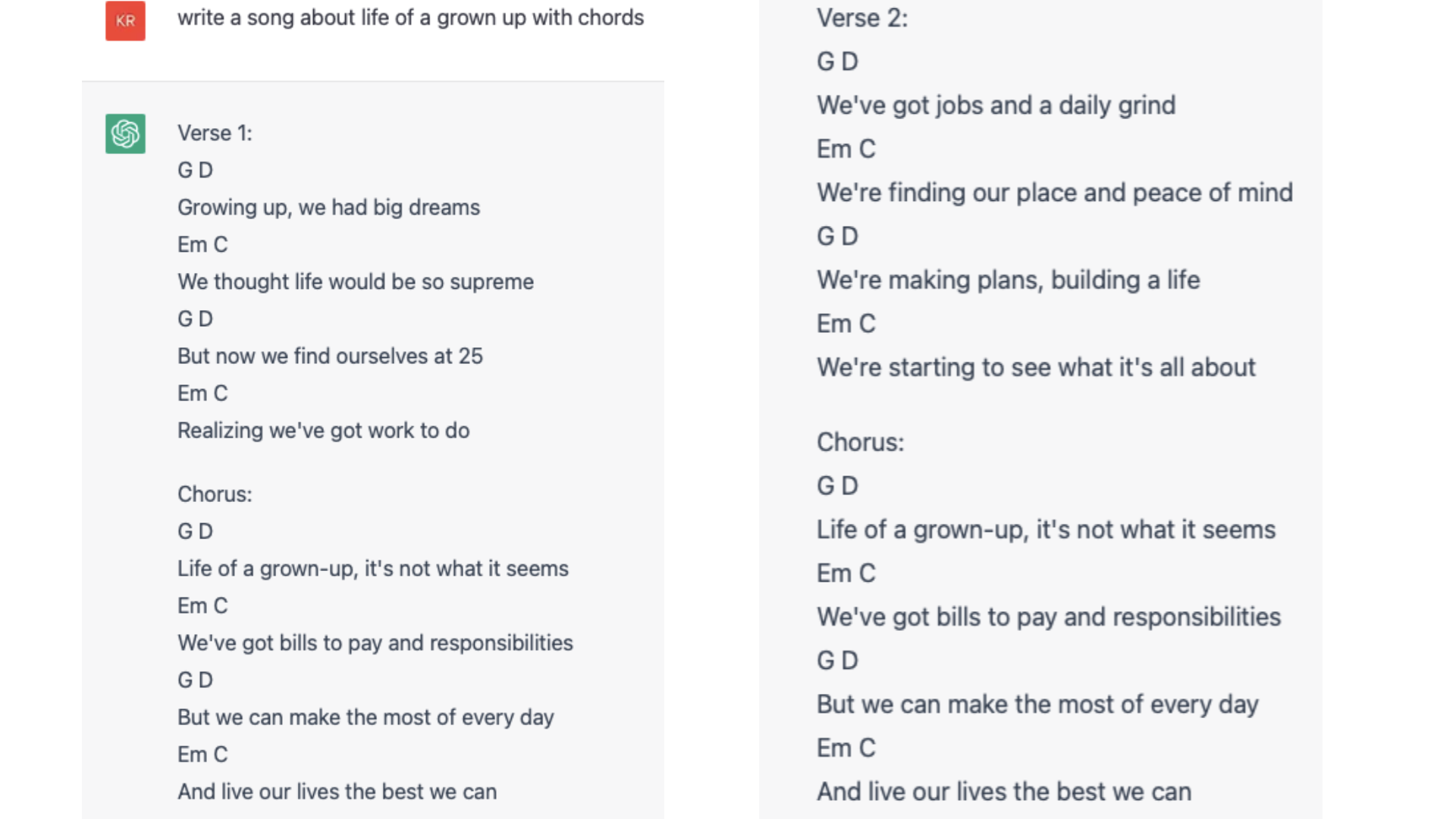The image size is (1456, 819).
Task: Select the "Verse 1:" heading
Action: [x=215, y=133]
